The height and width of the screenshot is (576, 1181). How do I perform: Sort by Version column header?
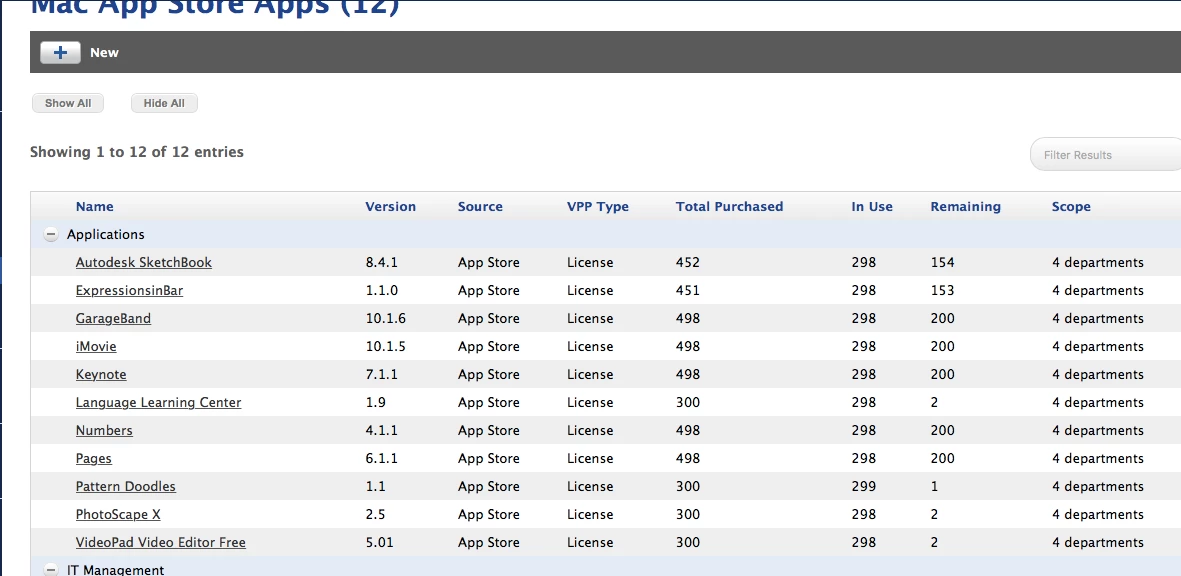coord(390,206)
